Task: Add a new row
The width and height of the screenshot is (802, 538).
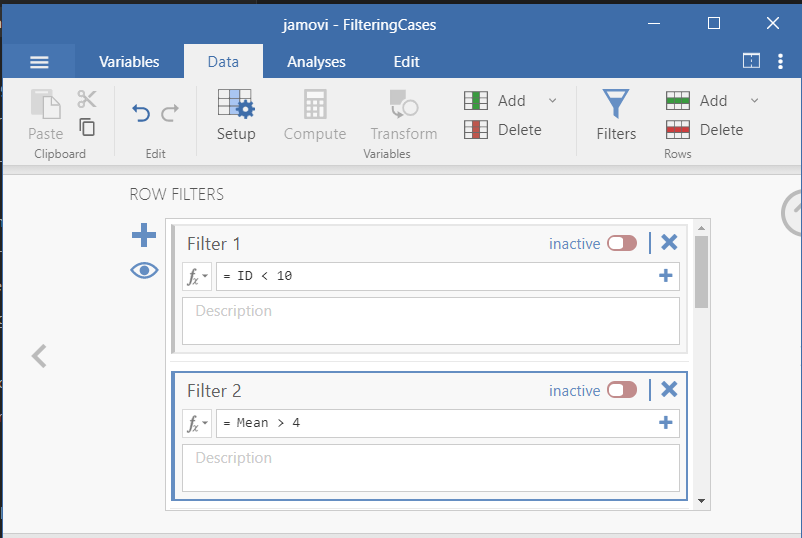Action: [x=697, y=101]
